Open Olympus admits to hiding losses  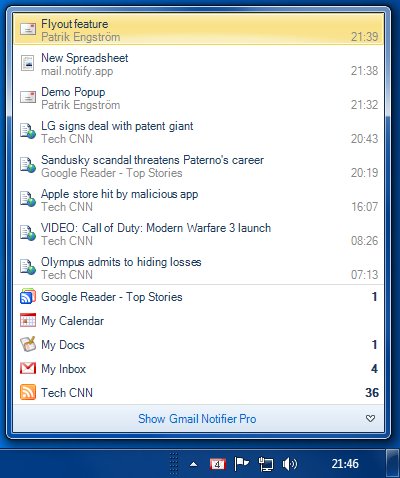199,267
